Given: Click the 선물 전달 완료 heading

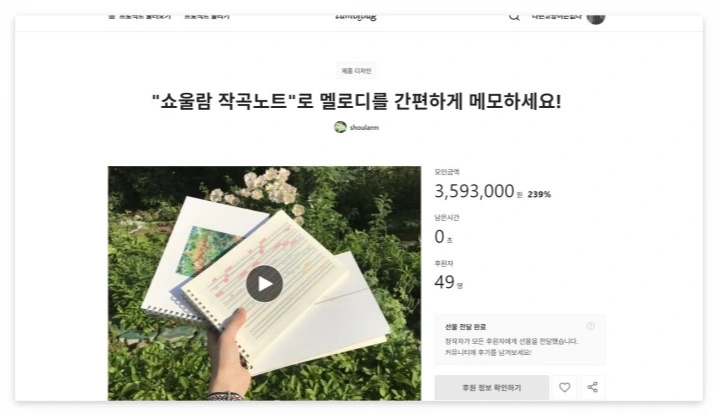Looking at the screenshot, I should pyautogui.click(x=465, y=327).
